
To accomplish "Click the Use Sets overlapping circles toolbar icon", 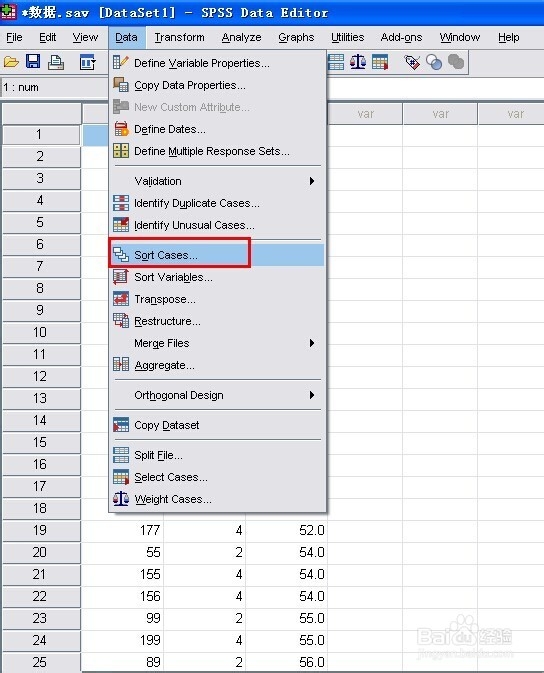I will tap(434, 63).
